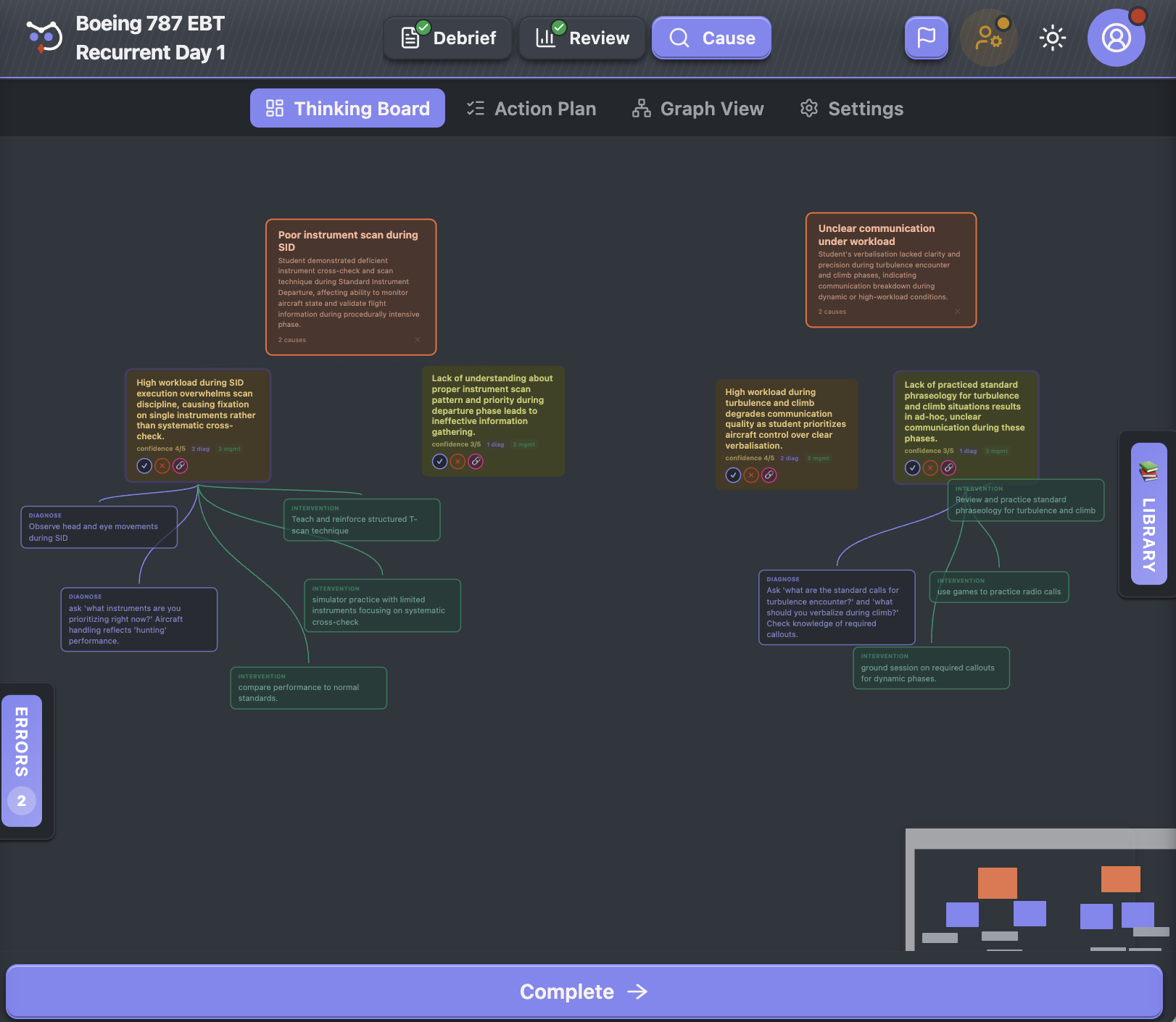The image size is (1176, 1022).
Task: Link the Lack of understanding cause
Action: coord(476,462)
